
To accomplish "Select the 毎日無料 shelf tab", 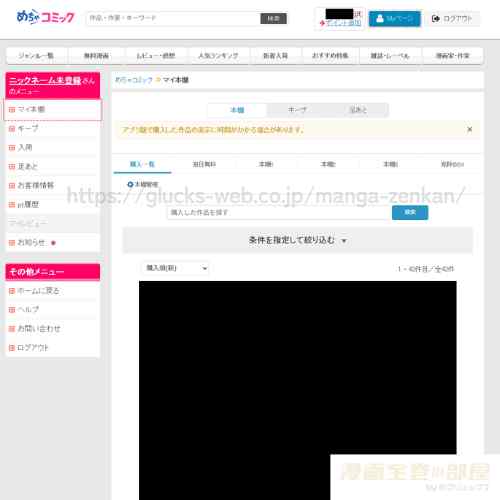I will pyautogui.click(x=204, y=164).
